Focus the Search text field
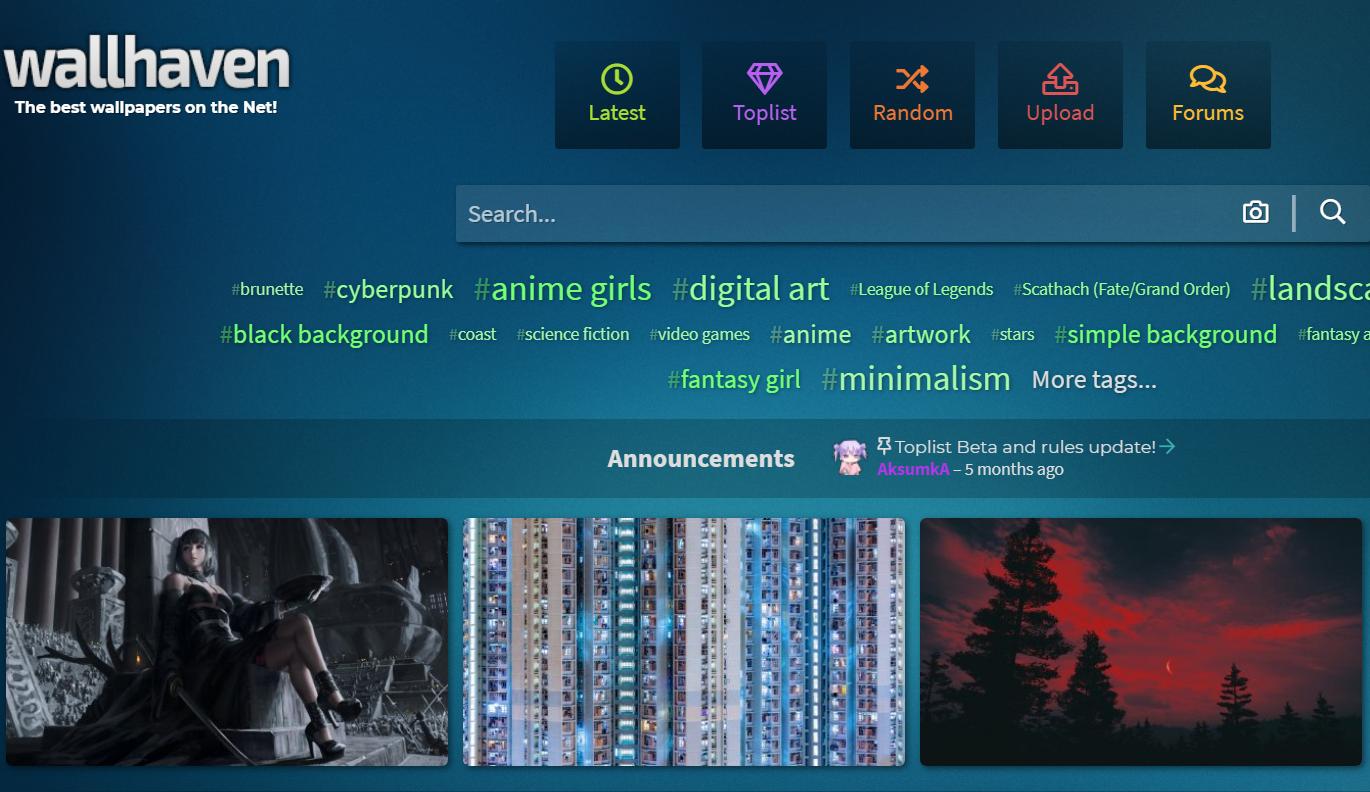Image resolution: width=1370 pixels, height=792 pixels. pyautogui.click(x=840, y=214)
